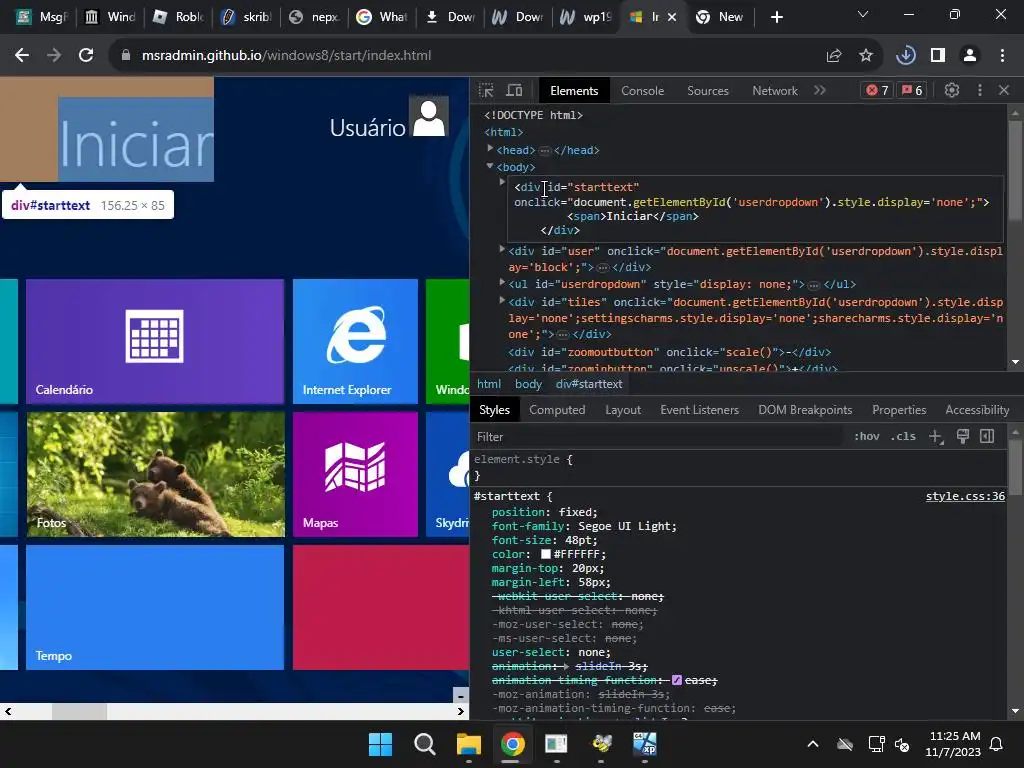Viewport: 1024px width, 768px height.
Task: Collapse the body element node
Action: [490, 167]
